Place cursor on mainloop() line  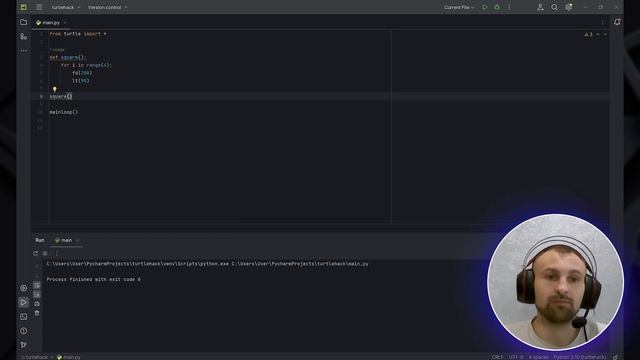click(x=64, y=112)
